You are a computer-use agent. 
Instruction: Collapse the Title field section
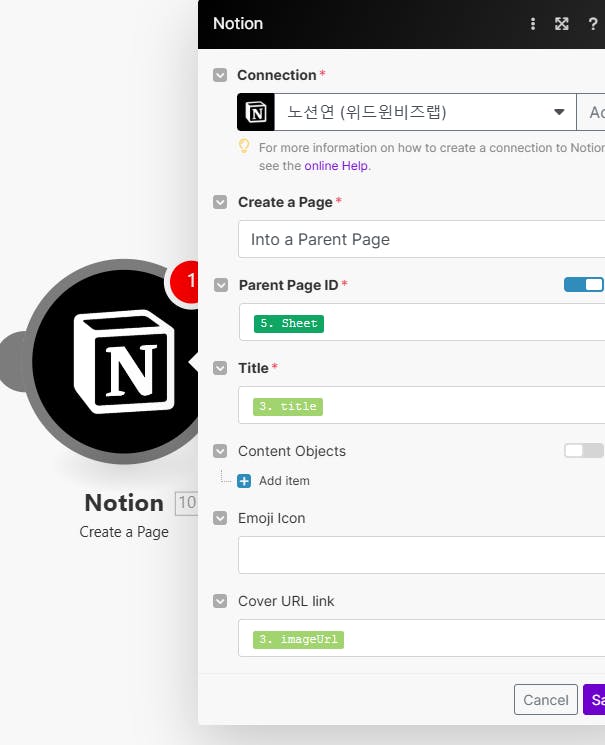pyautogui.click(x=220, y=368)
